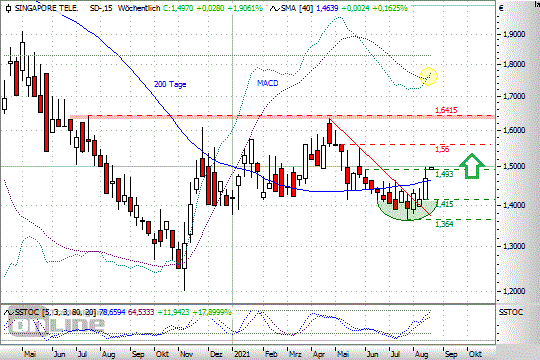Click the 'Okt' label at timeline end
This screenshot has height=360, width=540.
point(475,354)
